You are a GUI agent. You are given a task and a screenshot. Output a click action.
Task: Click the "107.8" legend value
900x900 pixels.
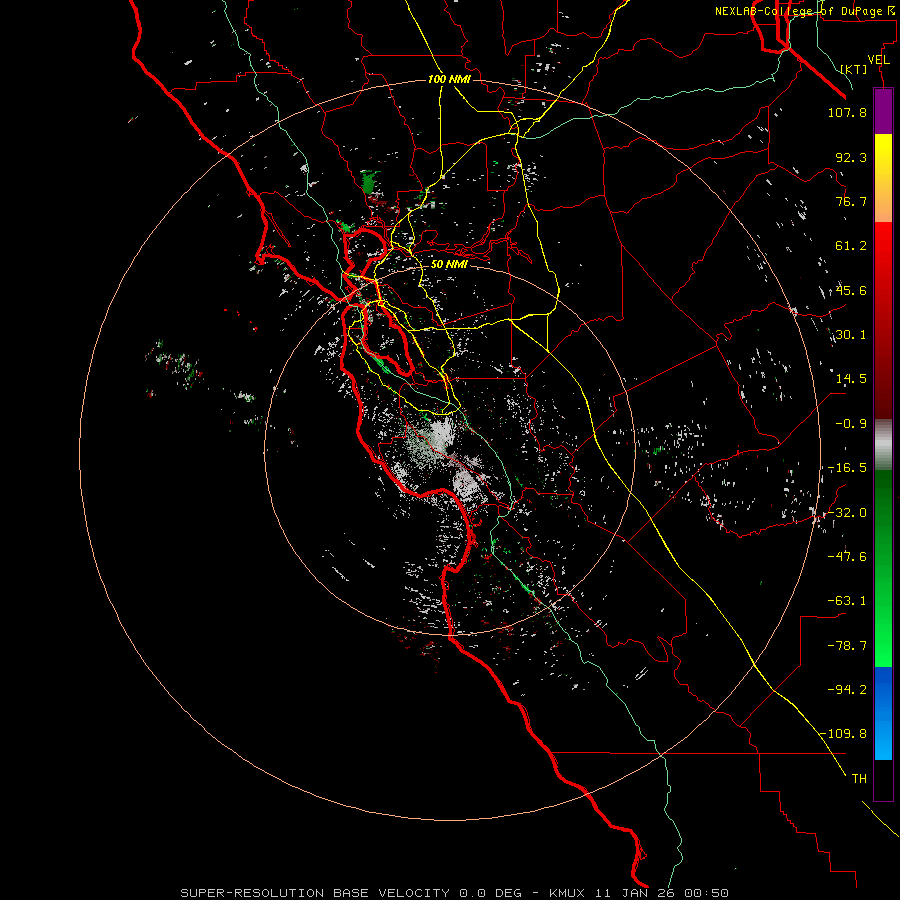point(847,113)
